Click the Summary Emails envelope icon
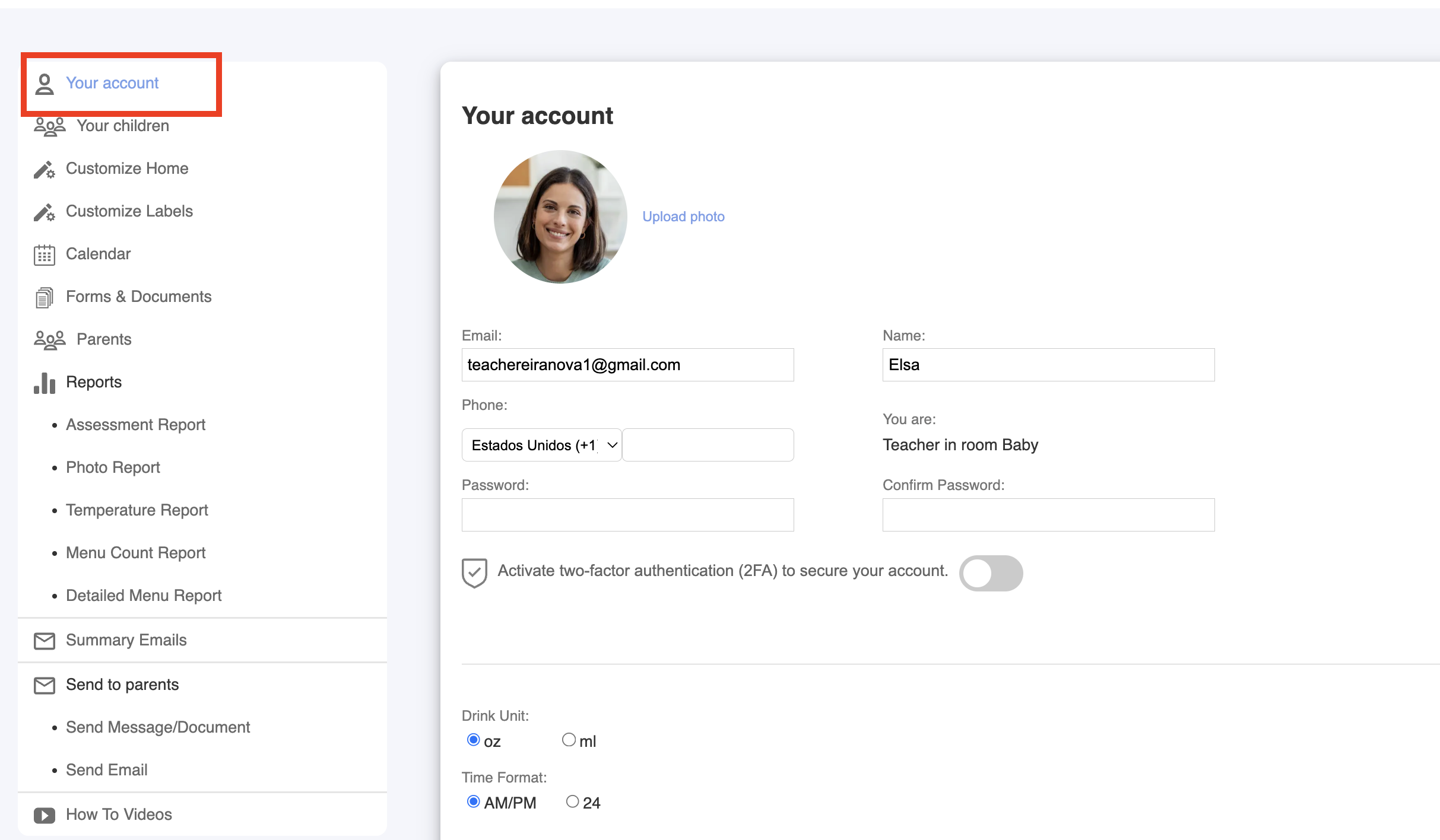The image size is (1440, 840). pyautogui.click(x=45, y=641)
